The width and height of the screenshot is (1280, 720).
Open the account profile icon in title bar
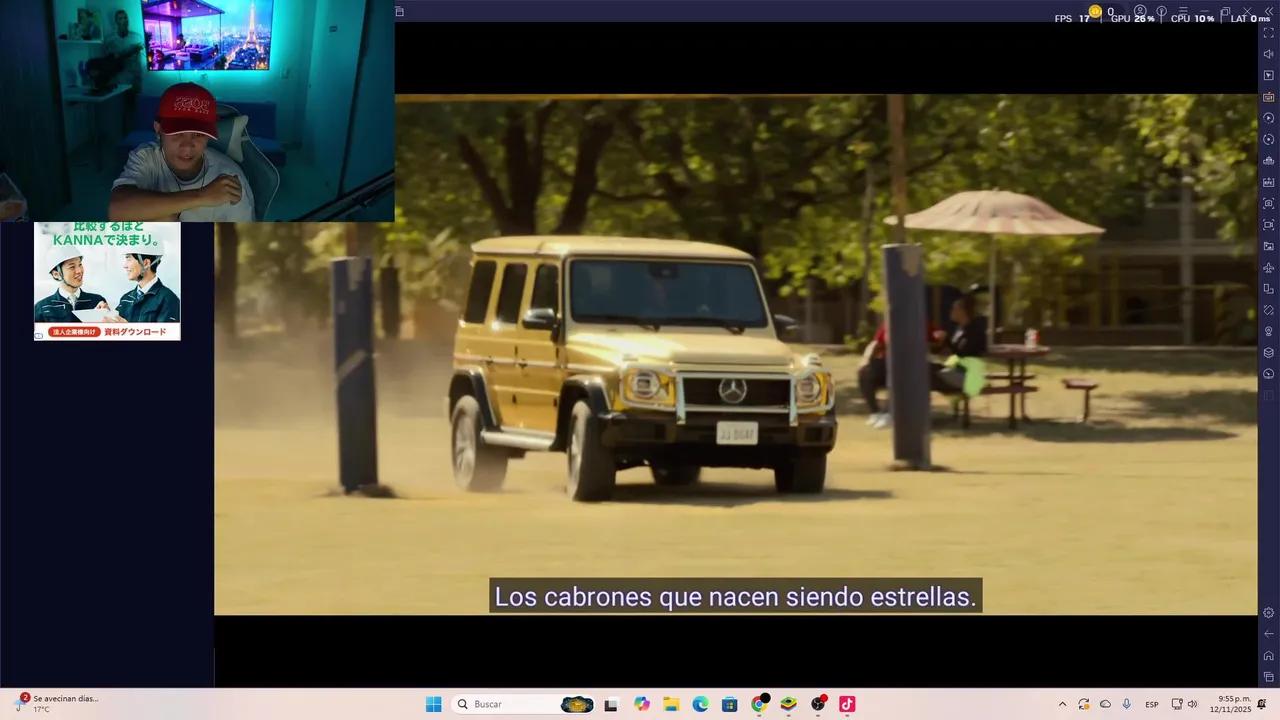[1140, 11]
